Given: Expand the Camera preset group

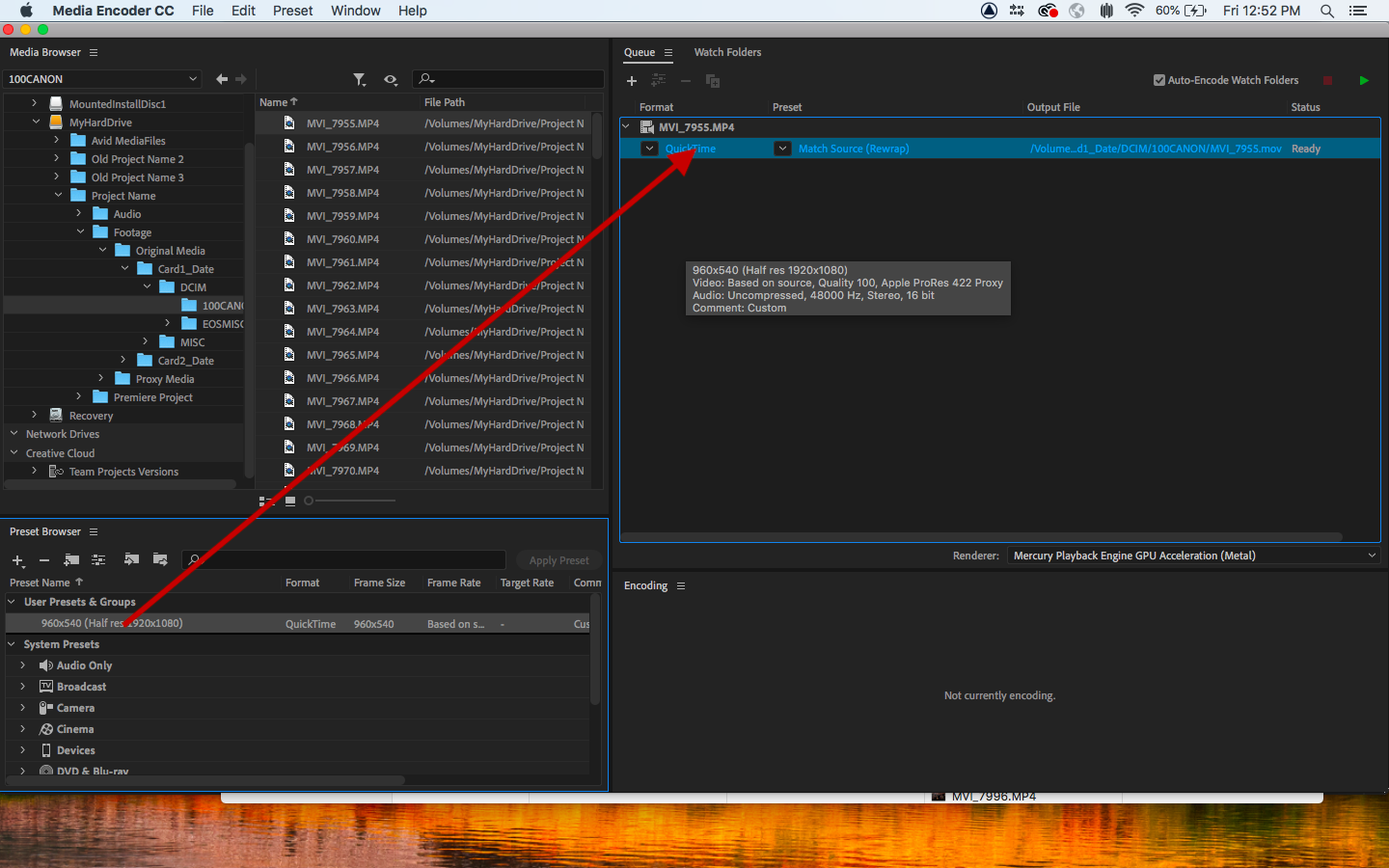Looking at the screenshot, I should click(x=23, y=708).
